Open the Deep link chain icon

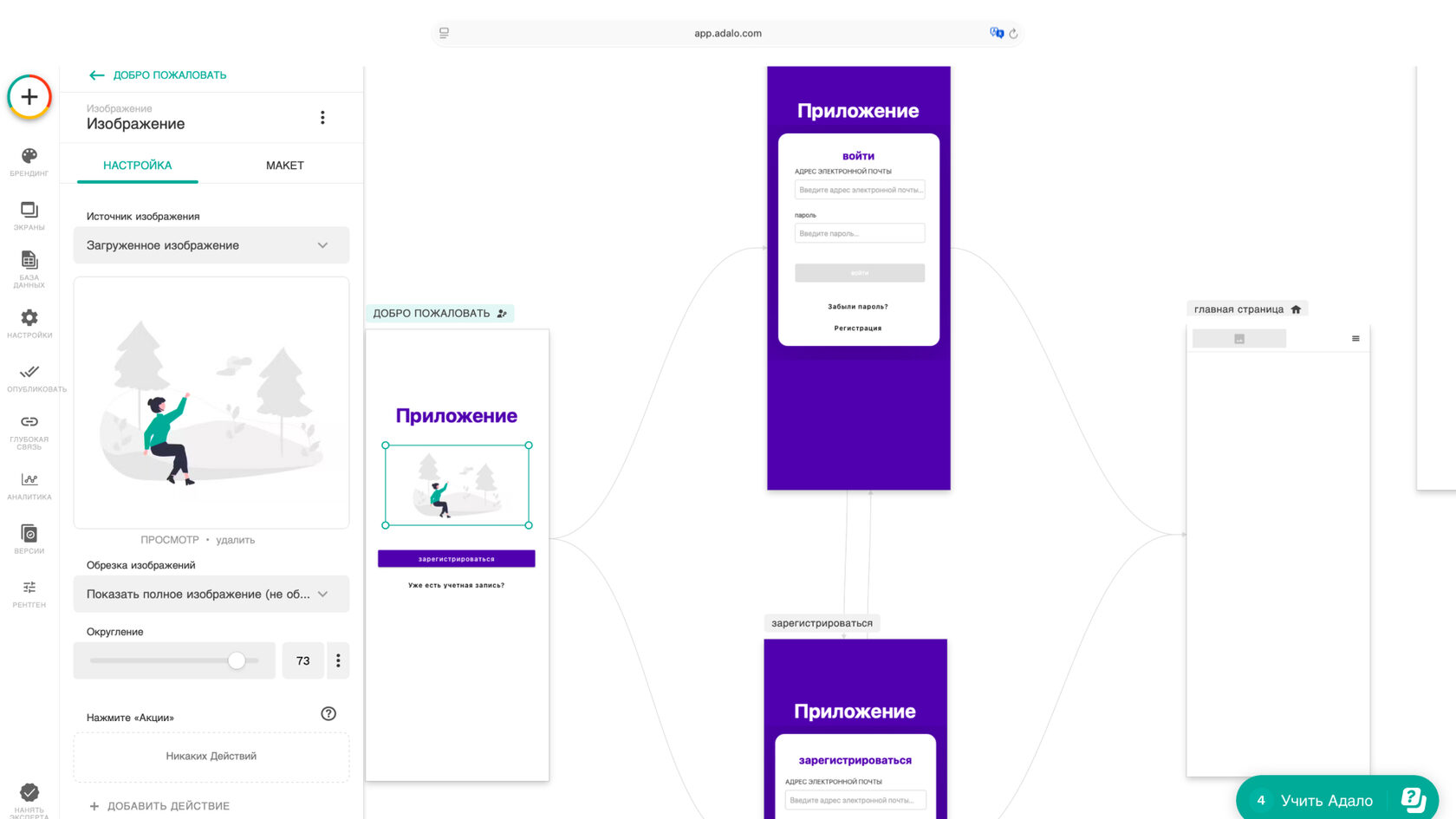click(x=29, y=421)
